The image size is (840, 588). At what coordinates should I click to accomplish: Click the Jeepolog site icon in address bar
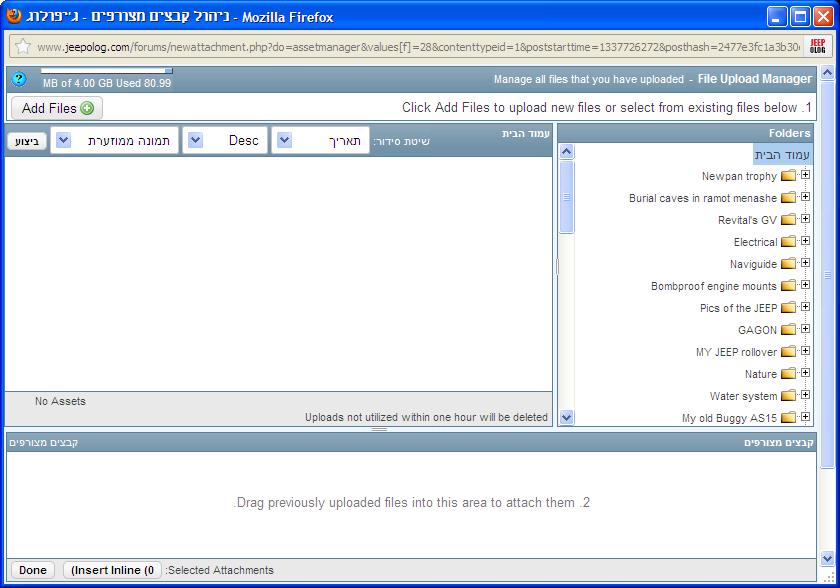(x=817, y=47)
